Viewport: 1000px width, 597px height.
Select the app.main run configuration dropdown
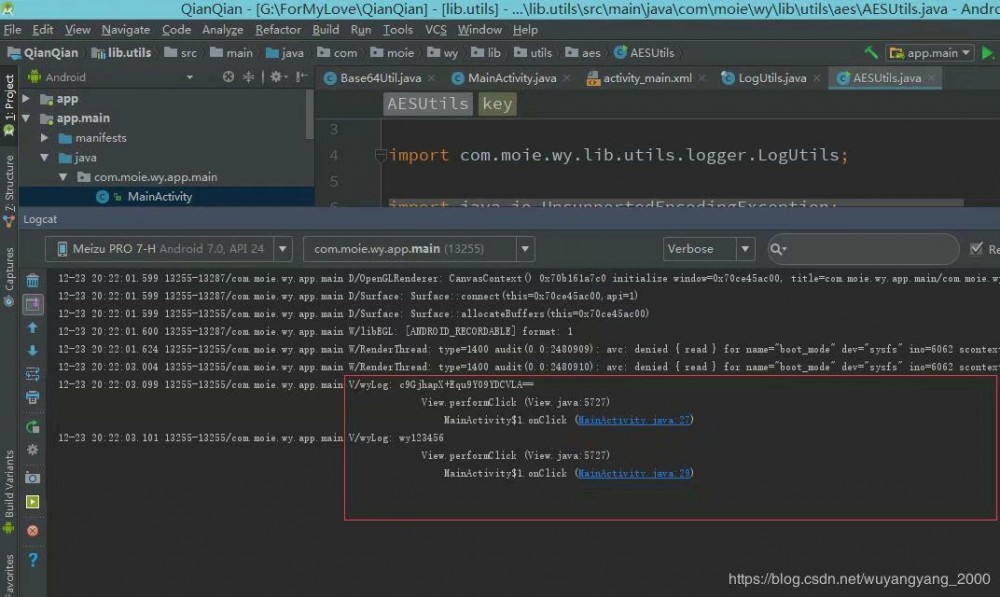click(928, 52)
